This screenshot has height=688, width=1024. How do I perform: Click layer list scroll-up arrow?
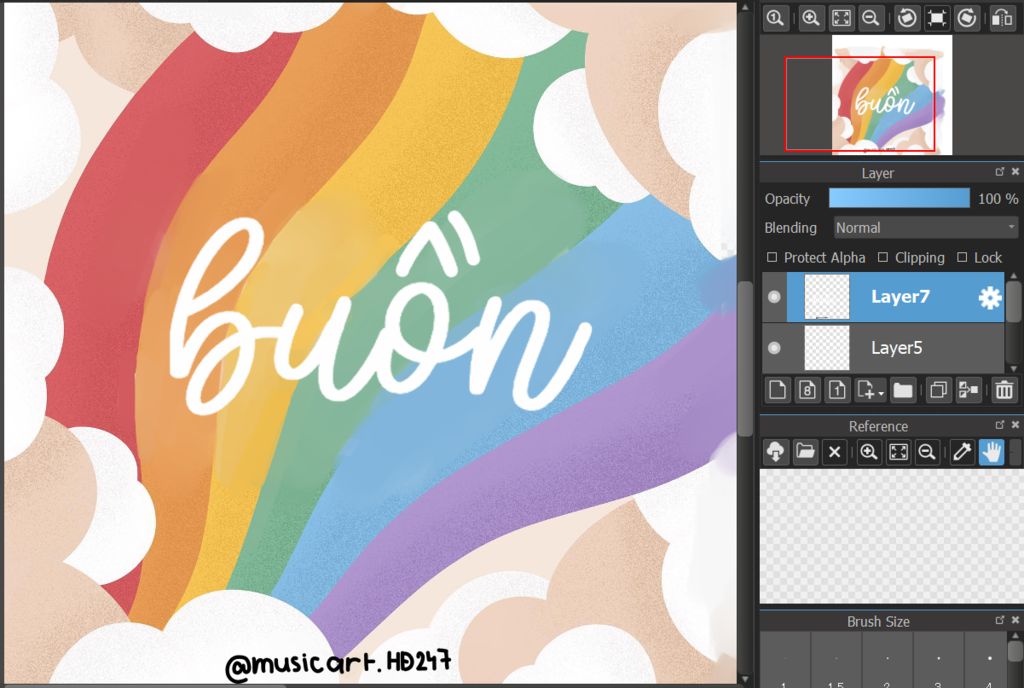1014,277
